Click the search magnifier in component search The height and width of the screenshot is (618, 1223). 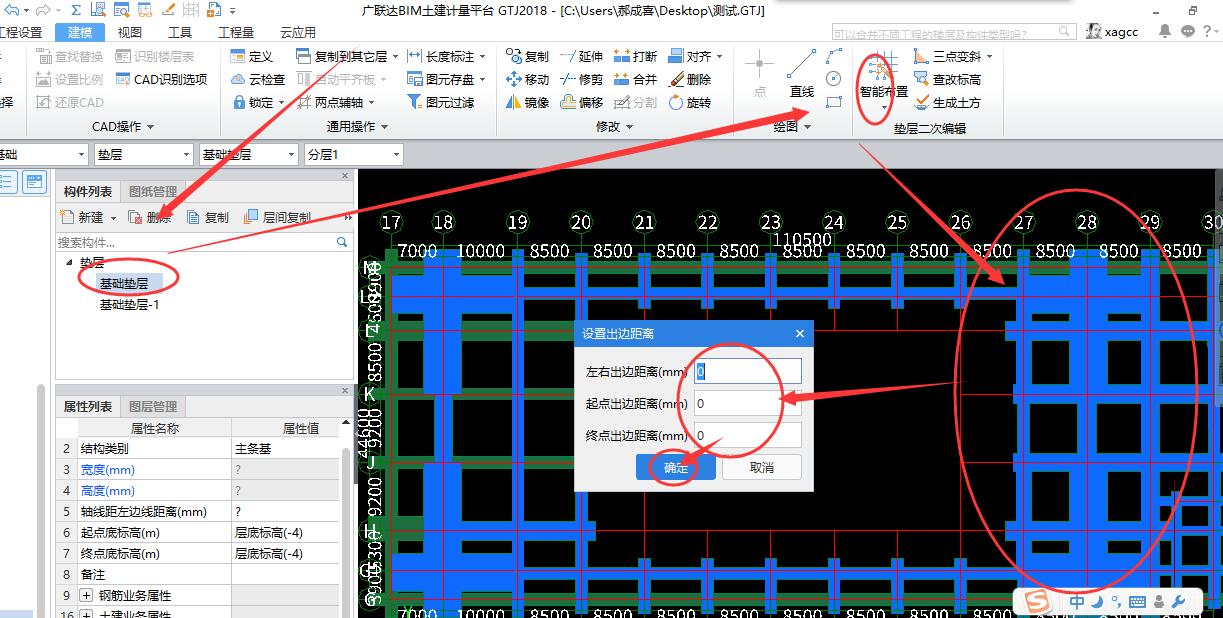click(x=342, y=242)
